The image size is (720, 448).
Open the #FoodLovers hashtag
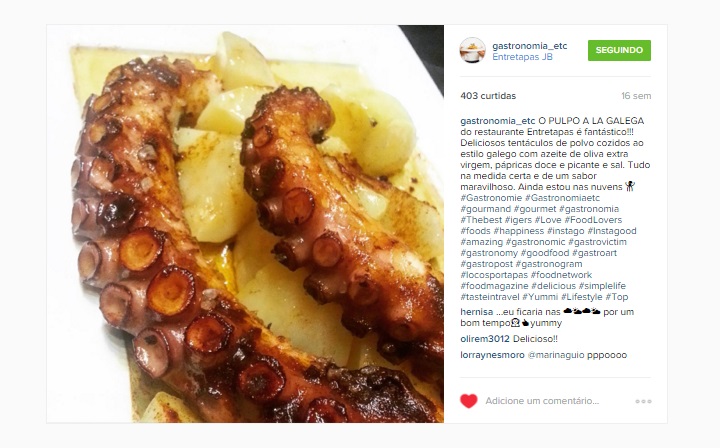pos(593,220)
